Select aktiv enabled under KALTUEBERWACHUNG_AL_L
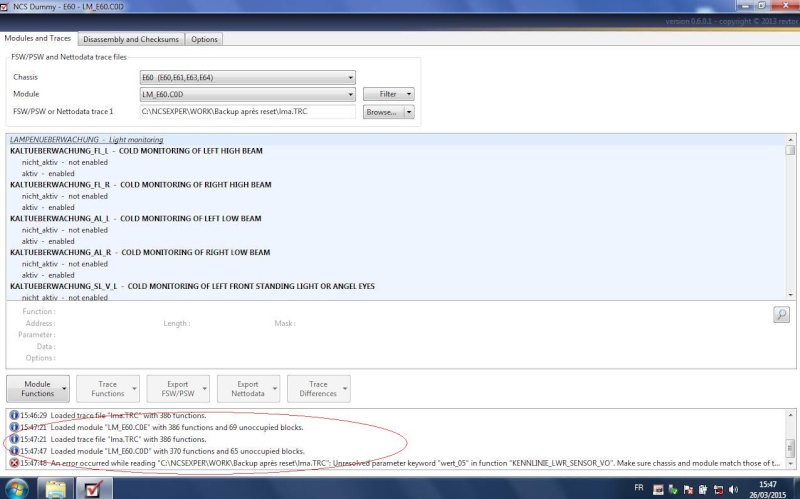The height and width of the screenshot is (499, 800). coord(48,241)
